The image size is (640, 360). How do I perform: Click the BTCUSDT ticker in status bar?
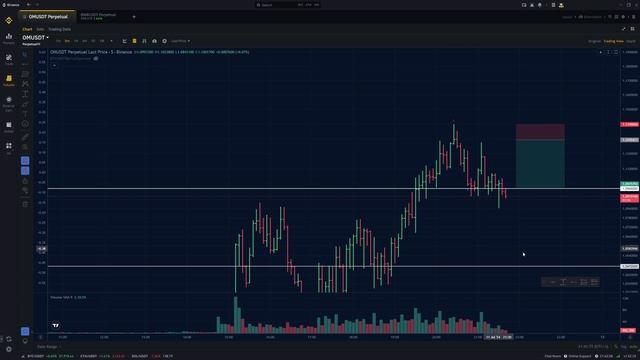point(50,356)
